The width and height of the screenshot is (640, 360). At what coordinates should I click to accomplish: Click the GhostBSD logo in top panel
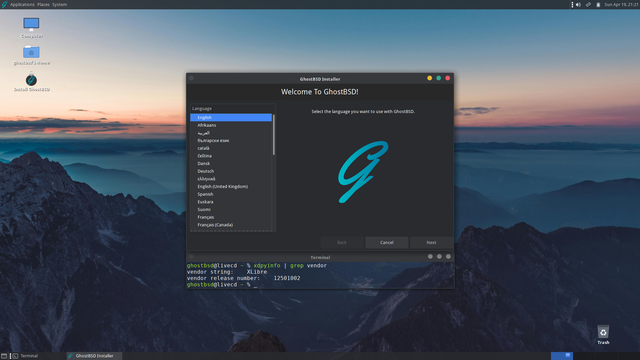click(x=4, y=4)
